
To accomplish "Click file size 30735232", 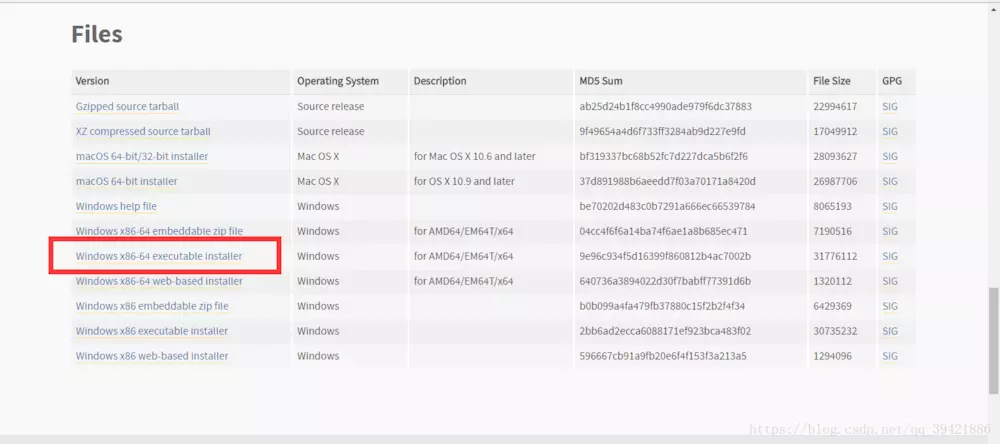I will pos(835,331).
